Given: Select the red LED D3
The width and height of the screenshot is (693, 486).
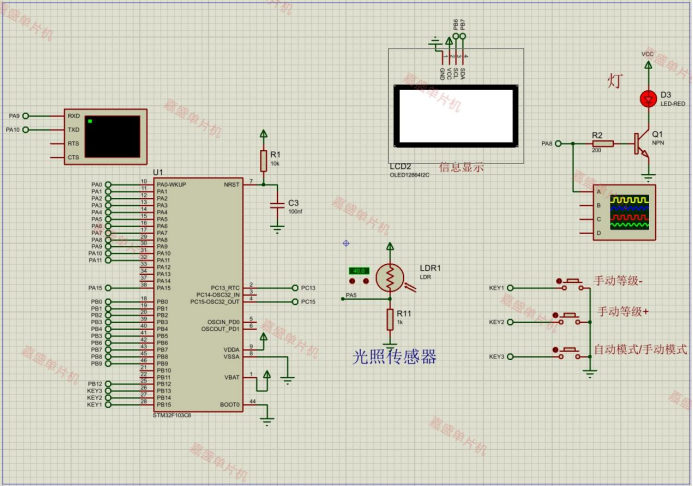Looking at the screenshot, I should pos(648,99).
